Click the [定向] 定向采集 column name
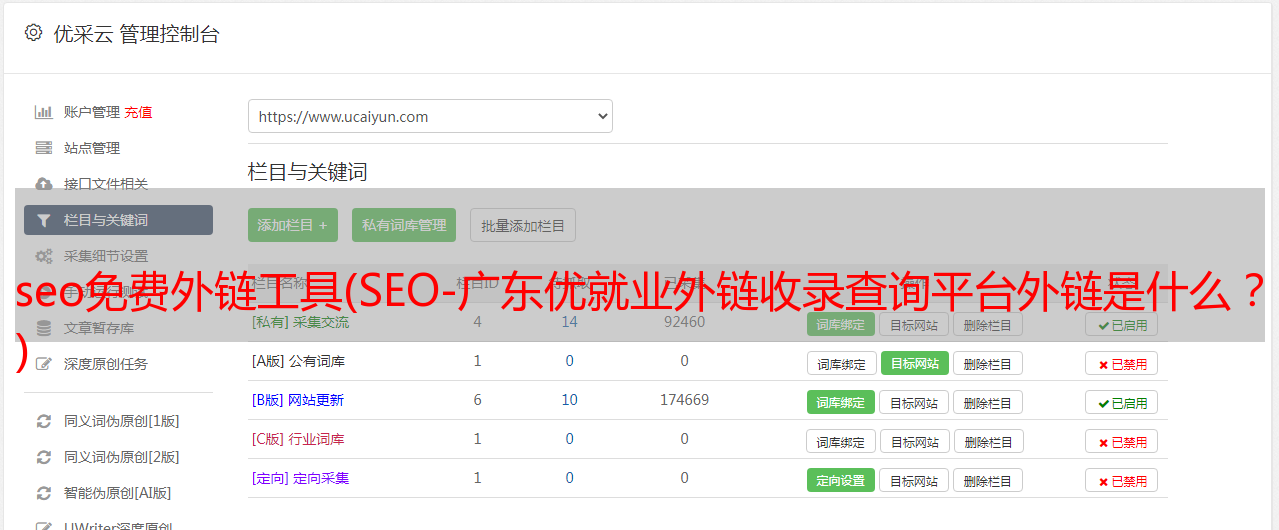This screenshot has width=1279, height=530. (x=300, y=478)
